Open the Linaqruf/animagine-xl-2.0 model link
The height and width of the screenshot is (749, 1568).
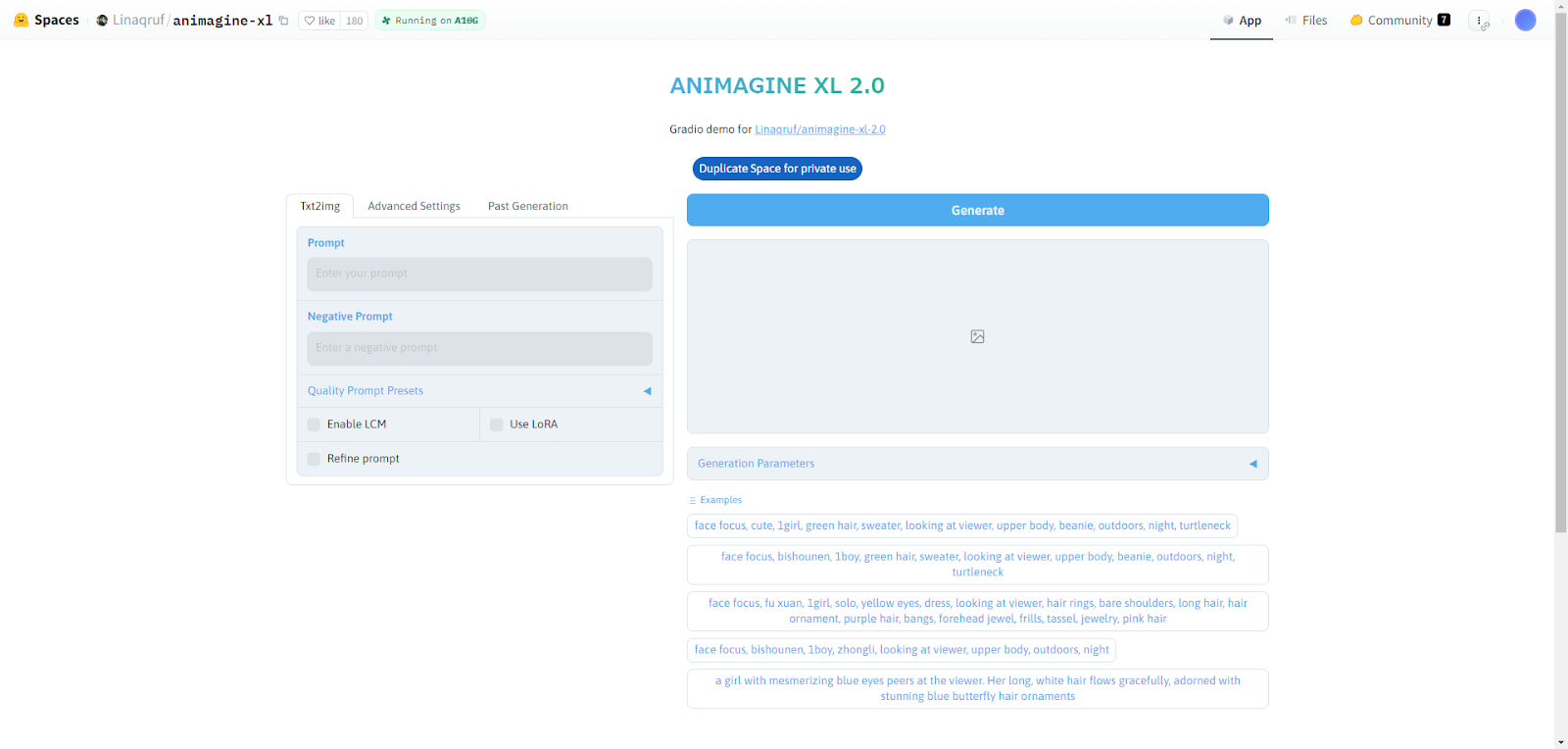pos(820,129)
